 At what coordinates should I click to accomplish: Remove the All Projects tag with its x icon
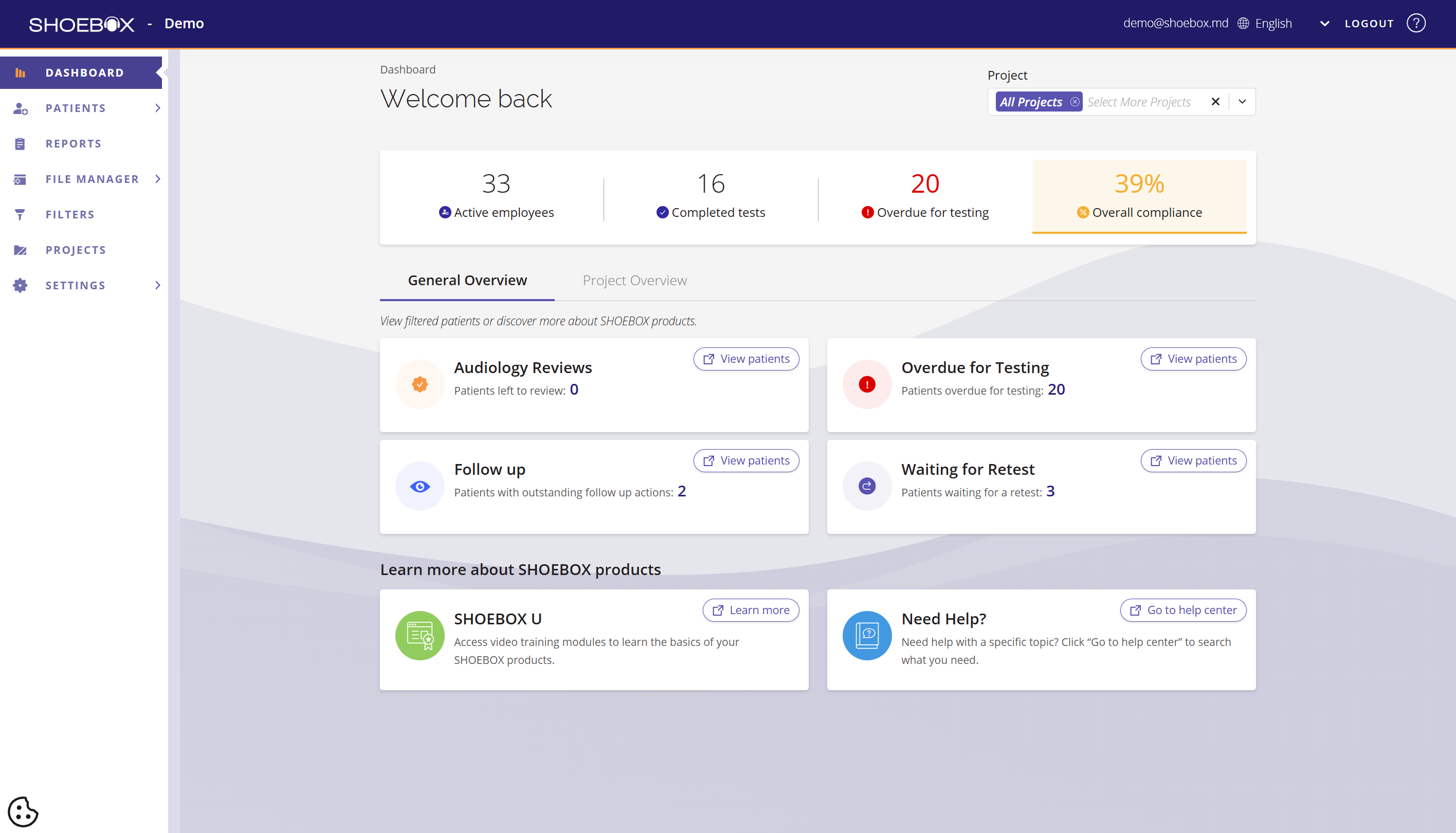tap(1074, 102)
